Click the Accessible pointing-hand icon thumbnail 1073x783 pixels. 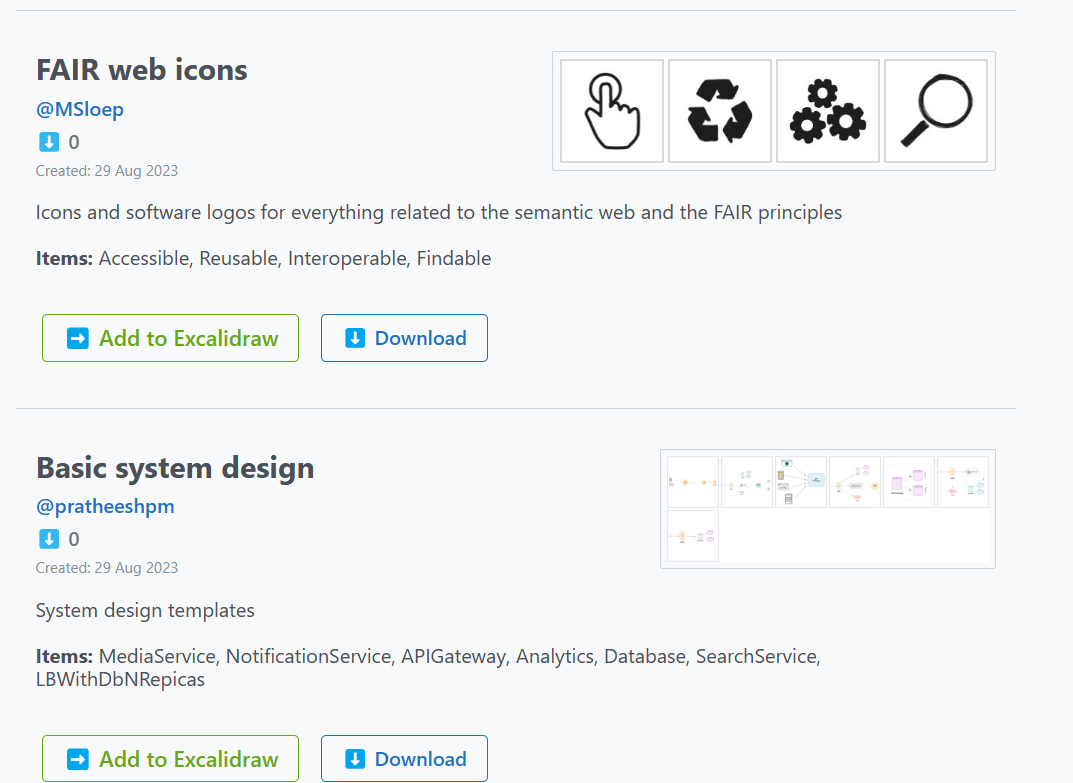[x=612, y=111]
